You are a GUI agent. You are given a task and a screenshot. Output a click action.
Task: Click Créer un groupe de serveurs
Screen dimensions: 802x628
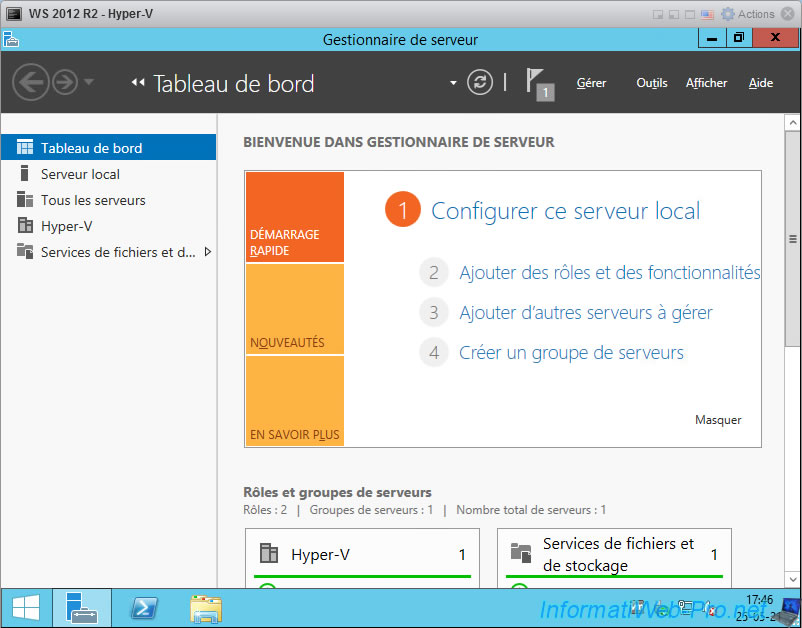[x=571, y=352]
